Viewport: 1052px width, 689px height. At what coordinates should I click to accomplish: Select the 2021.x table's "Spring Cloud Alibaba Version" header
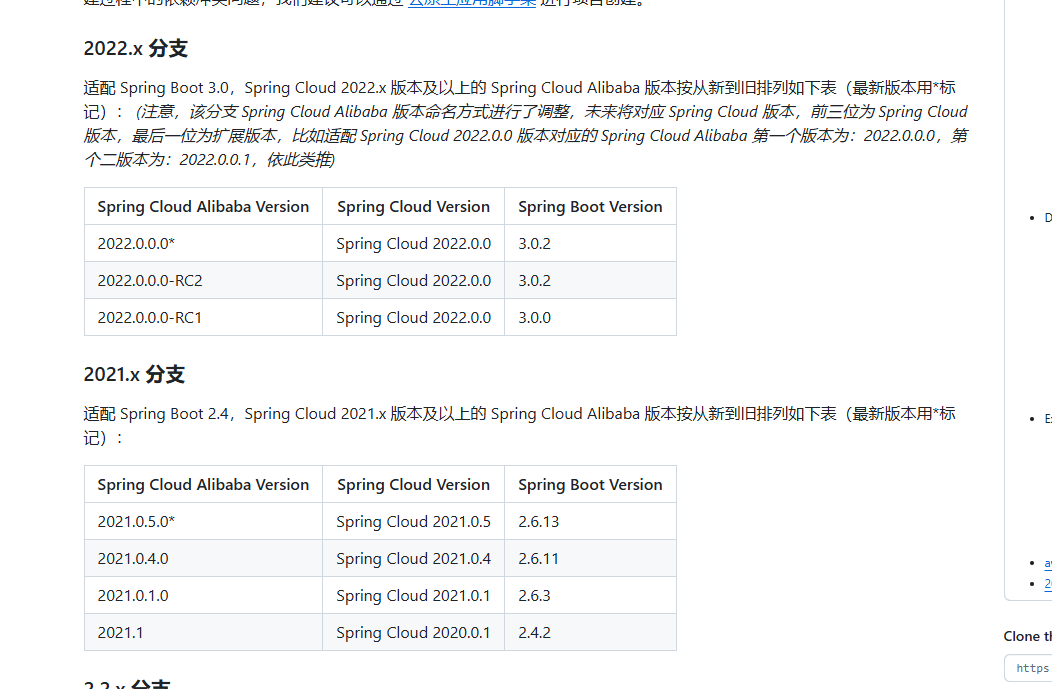pos(203,484)
